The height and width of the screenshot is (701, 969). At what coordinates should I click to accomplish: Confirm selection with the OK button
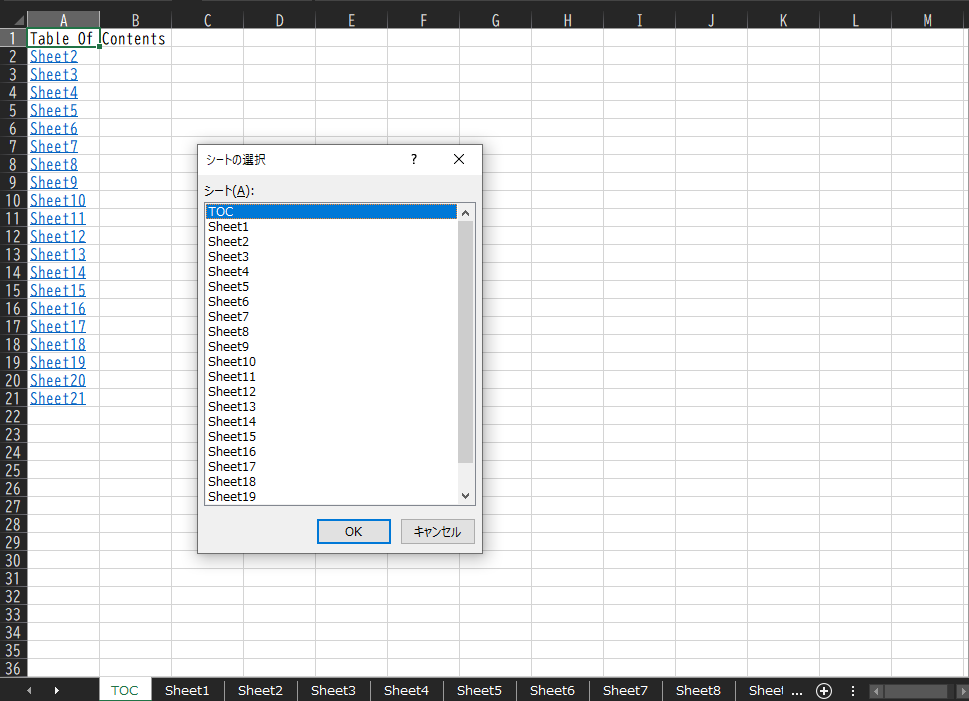(x=353, y=532)
